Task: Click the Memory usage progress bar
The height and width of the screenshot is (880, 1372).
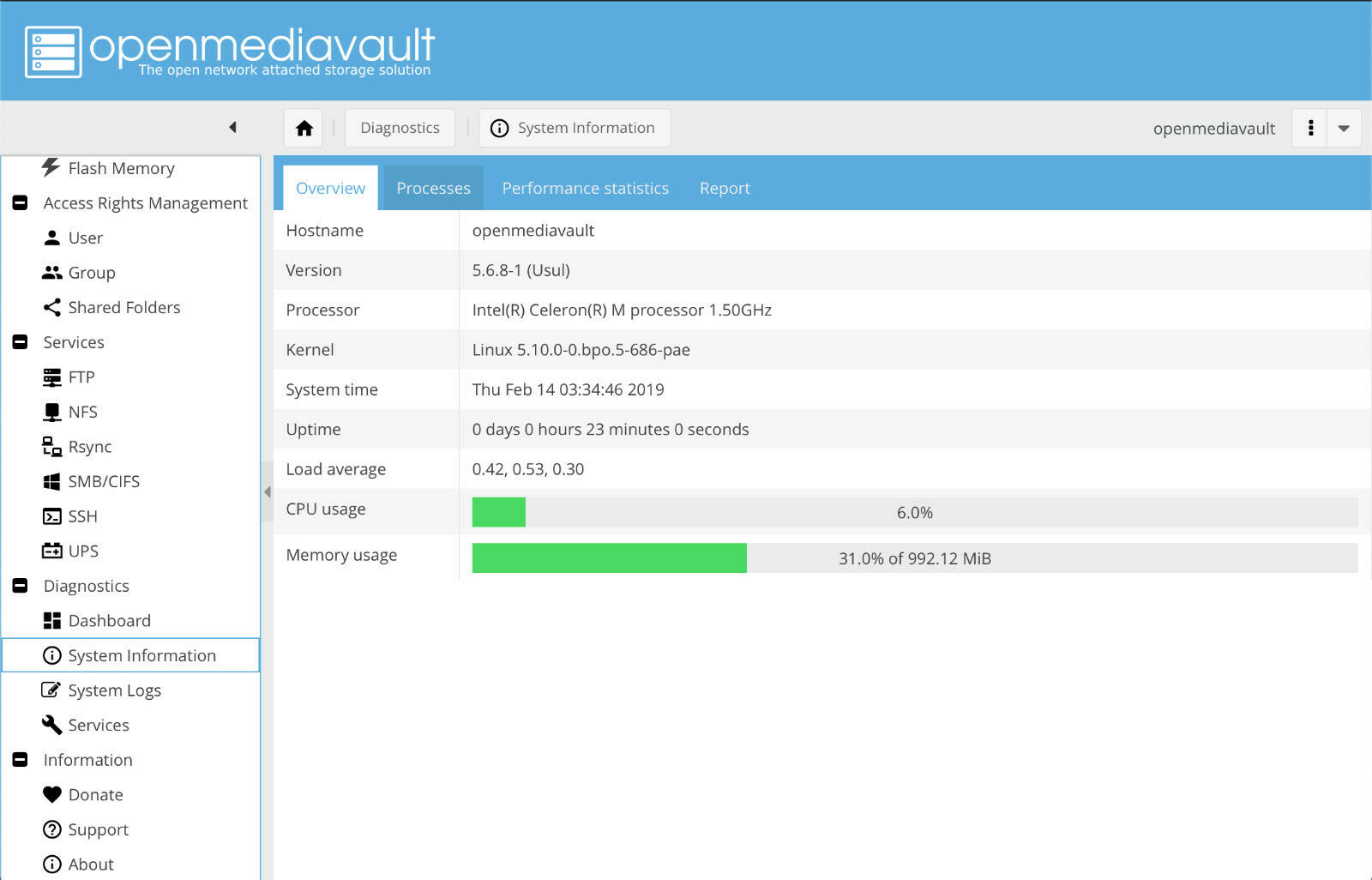Action: [915, 558]
